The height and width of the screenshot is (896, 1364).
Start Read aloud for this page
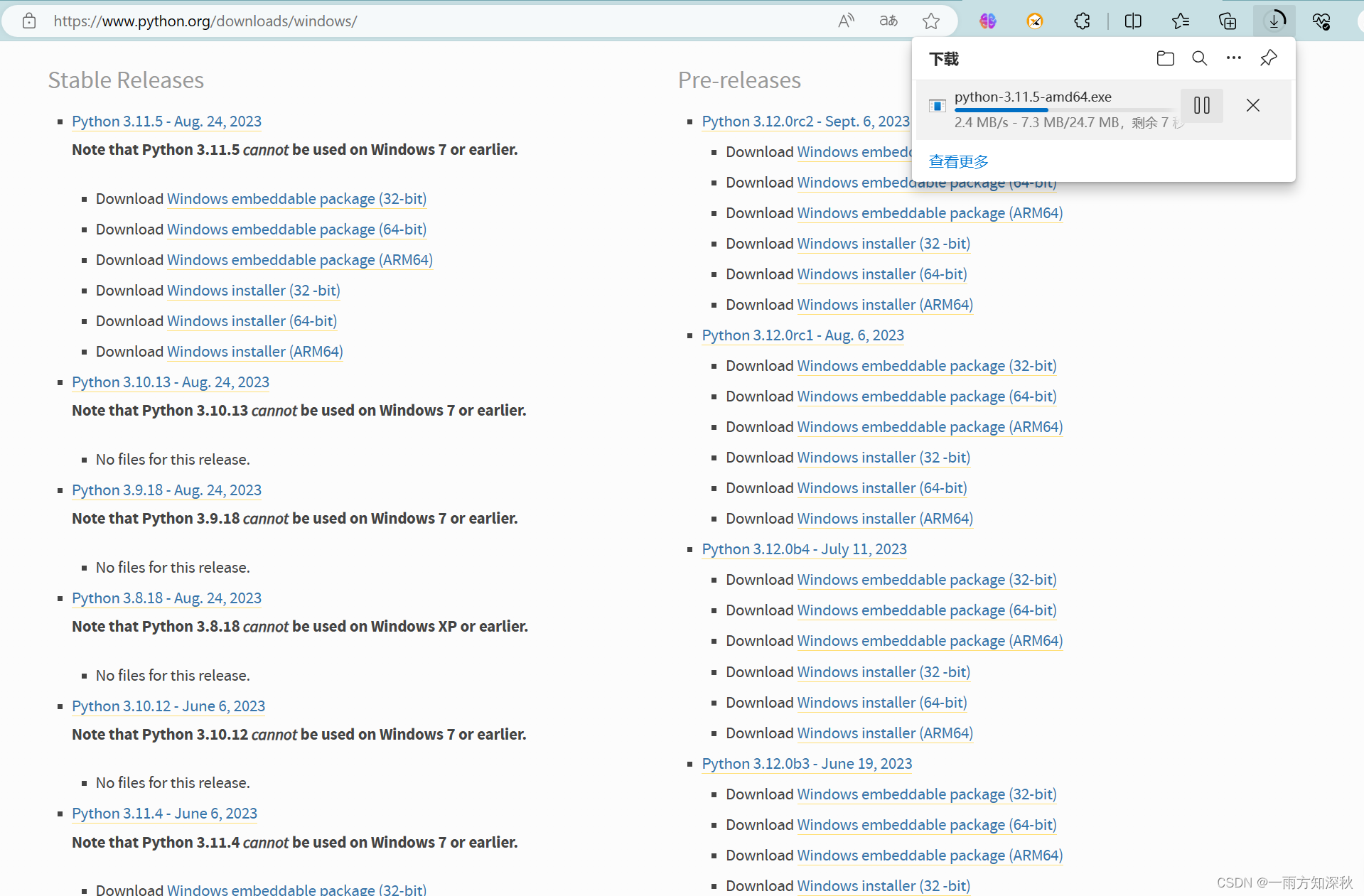(845, 21)
